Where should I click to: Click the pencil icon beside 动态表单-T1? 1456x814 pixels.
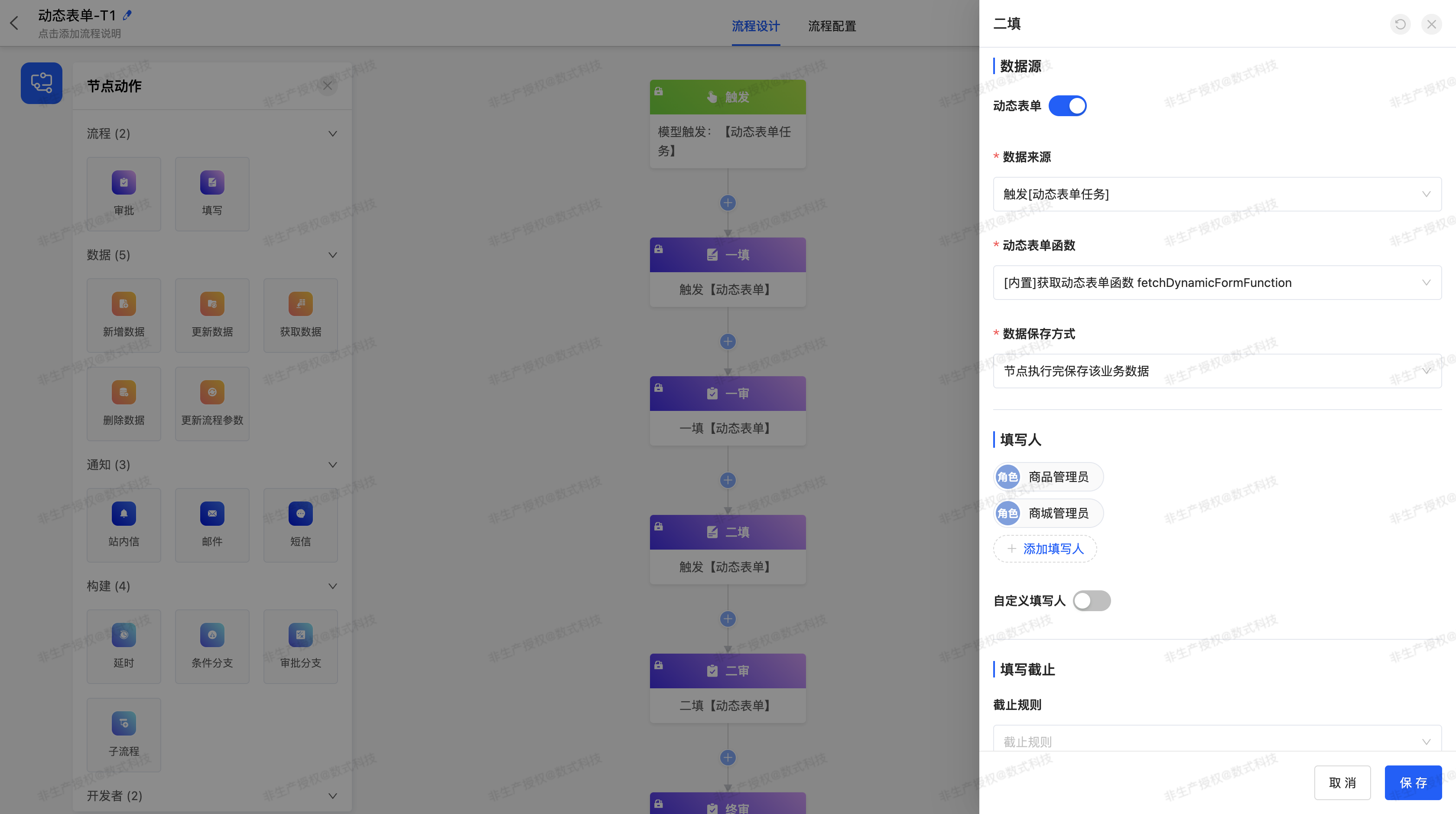click(128, 16)
